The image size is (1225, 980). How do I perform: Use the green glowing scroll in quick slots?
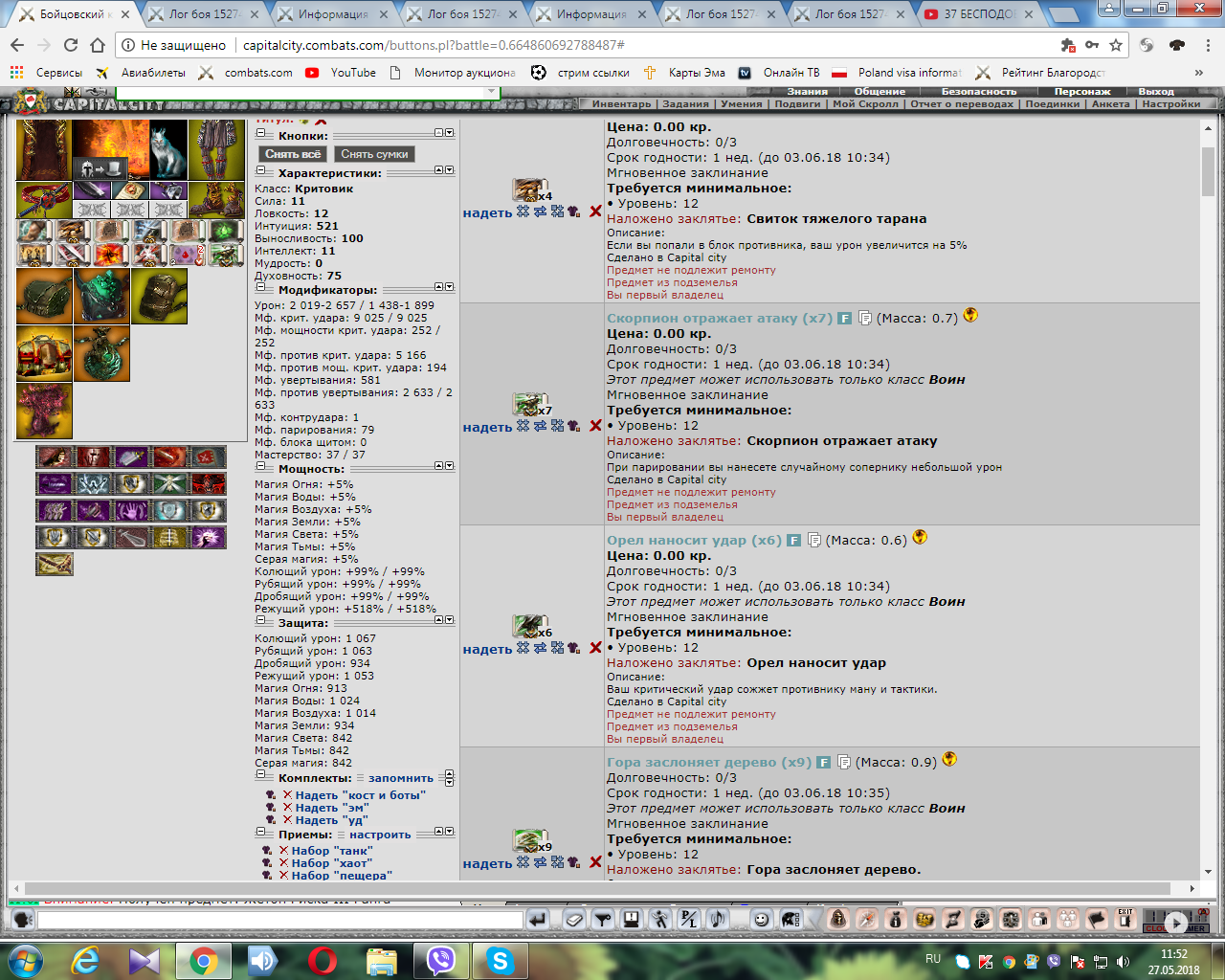pyautogui.click(x=225, y=230)
